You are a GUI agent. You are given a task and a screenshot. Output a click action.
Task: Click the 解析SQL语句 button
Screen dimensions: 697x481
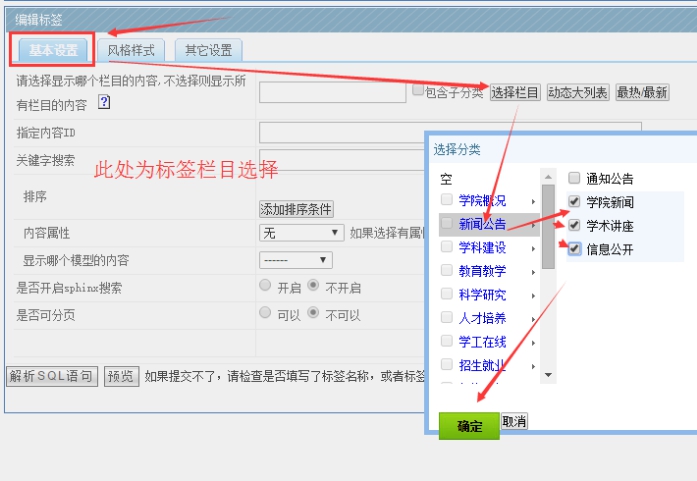pyautogui.click(x=52, y=377)
